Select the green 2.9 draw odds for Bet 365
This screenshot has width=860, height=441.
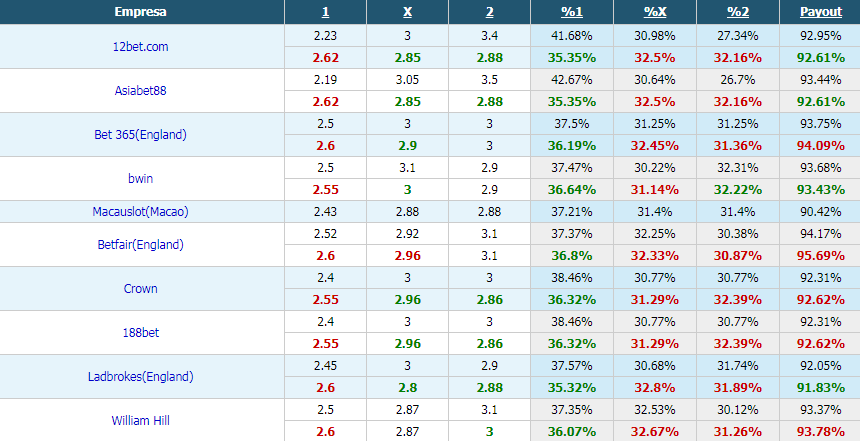pos(408,146)
